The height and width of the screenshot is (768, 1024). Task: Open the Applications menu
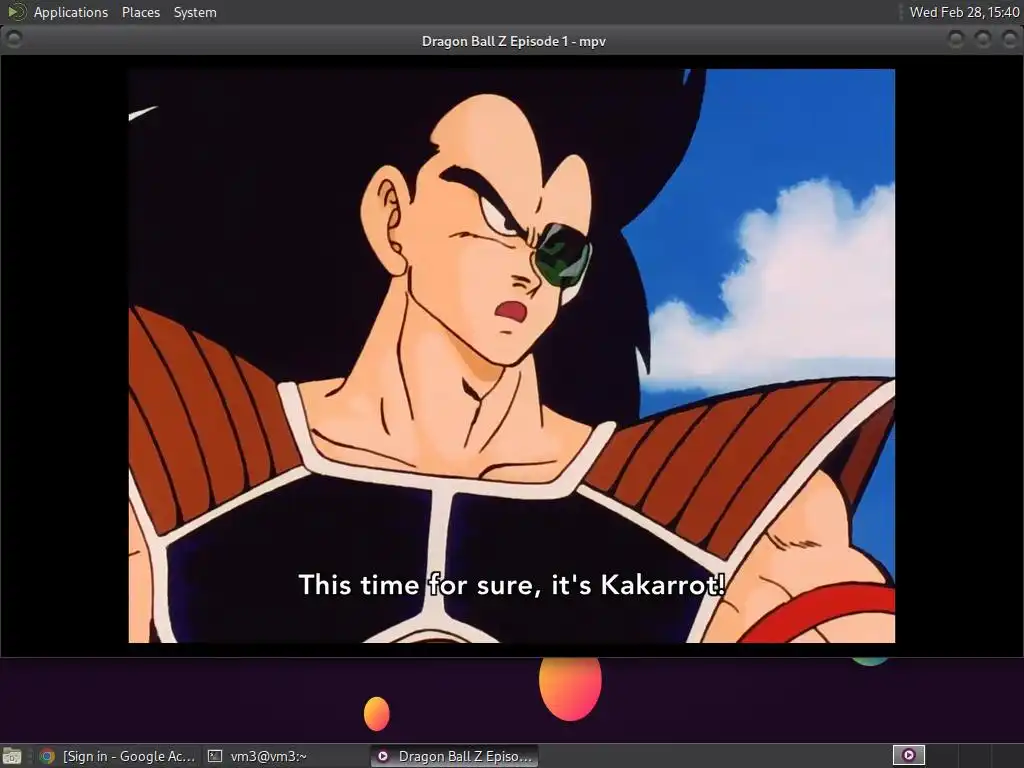pyautogui.click(x=71, y=12)
